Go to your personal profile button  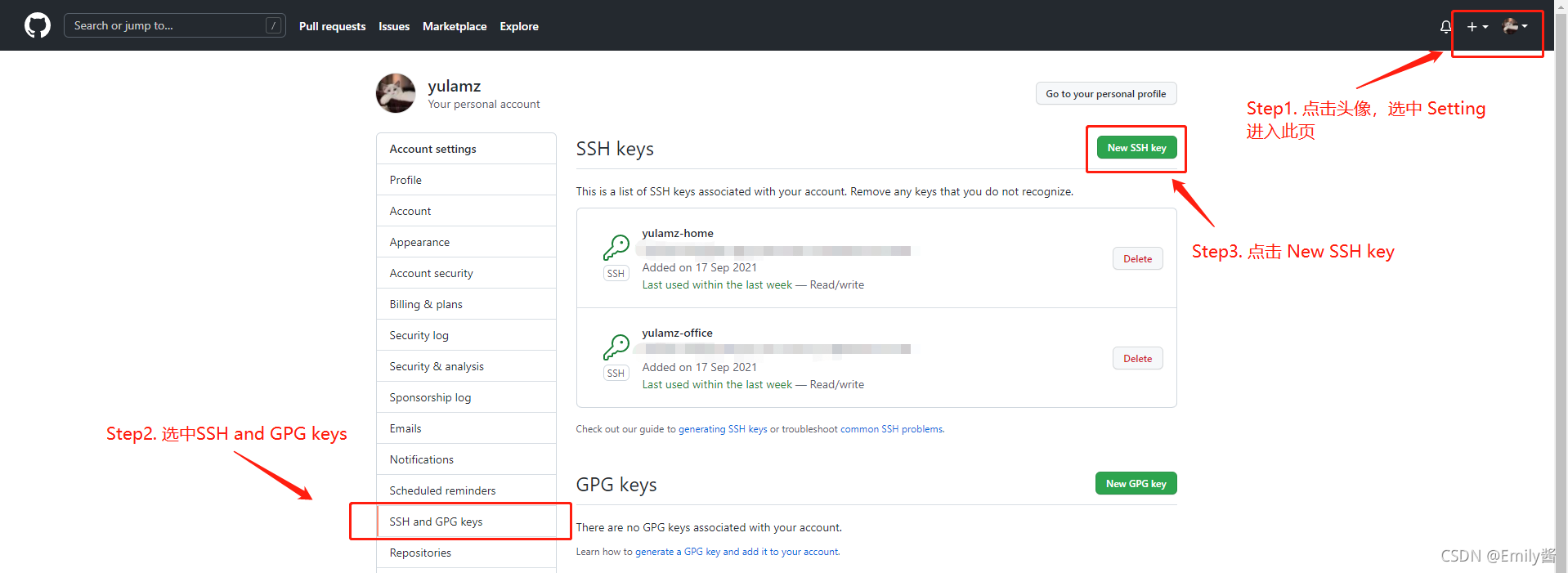point(1106,93)
